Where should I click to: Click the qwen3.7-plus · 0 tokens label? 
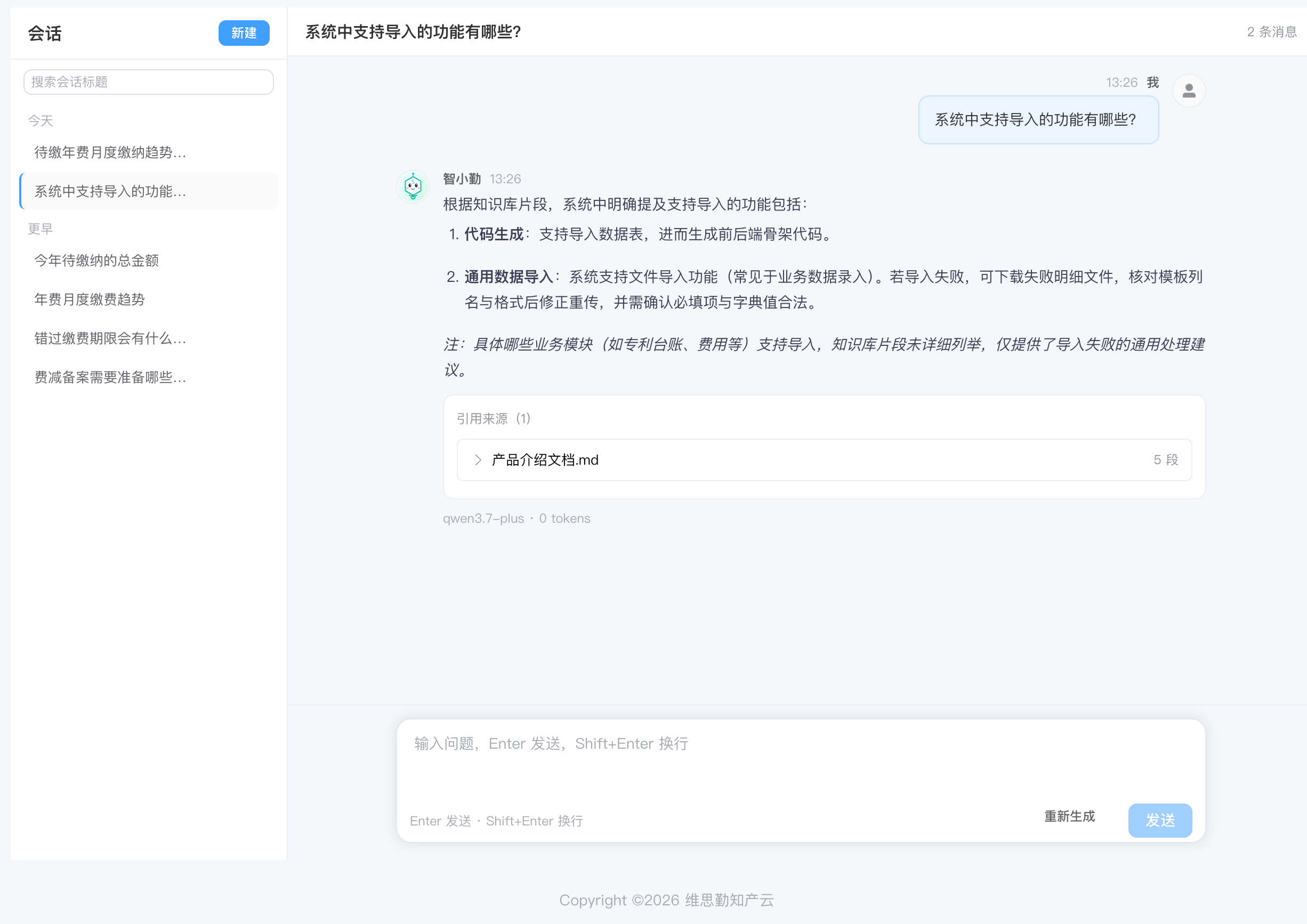pos(517,518)
